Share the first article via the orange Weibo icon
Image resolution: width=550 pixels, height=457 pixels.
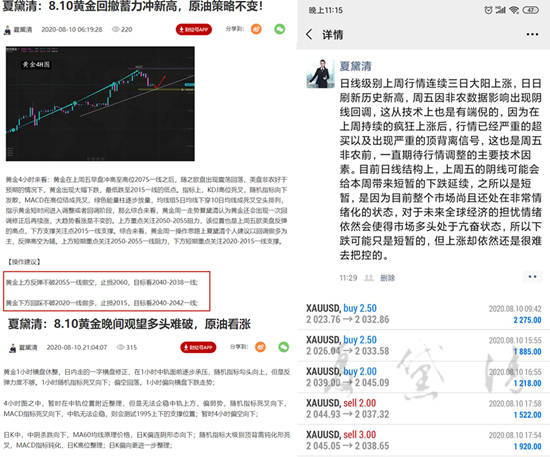[256, 29]
